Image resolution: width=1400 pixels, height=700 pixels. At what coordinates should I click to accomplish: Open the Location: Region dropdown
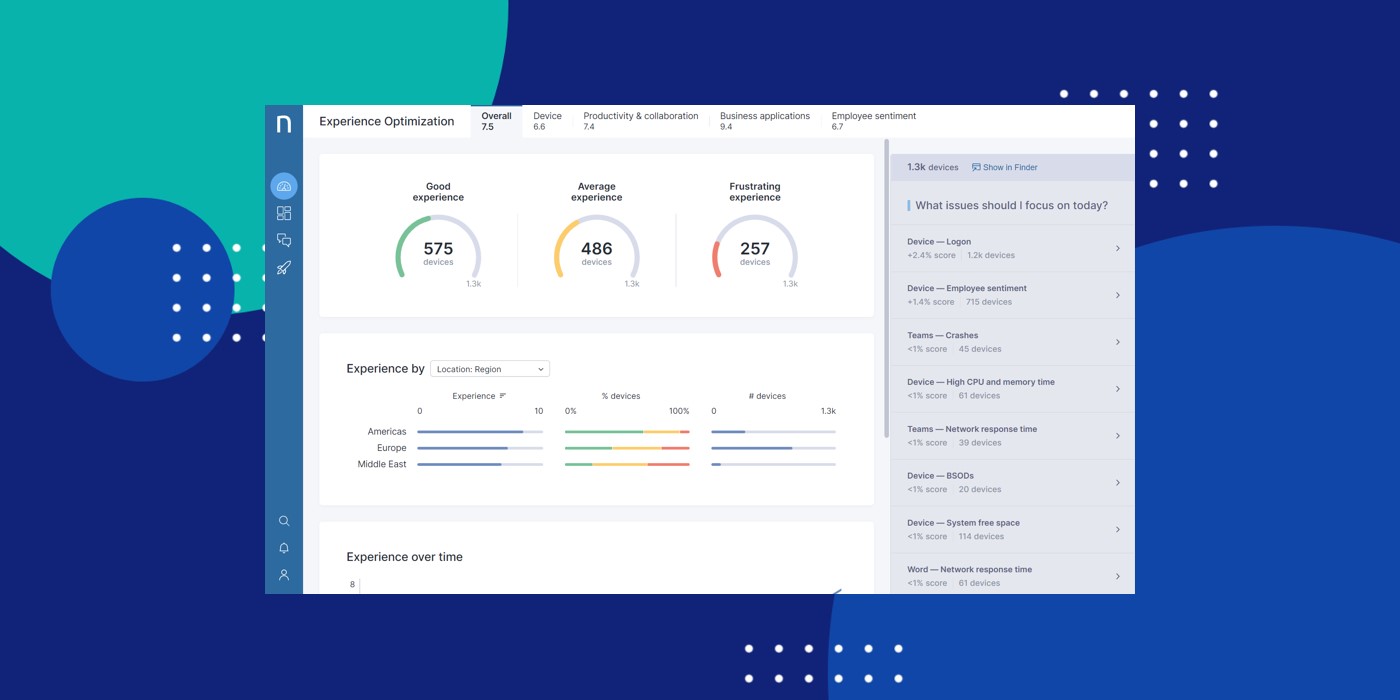(x=490, y=368)
